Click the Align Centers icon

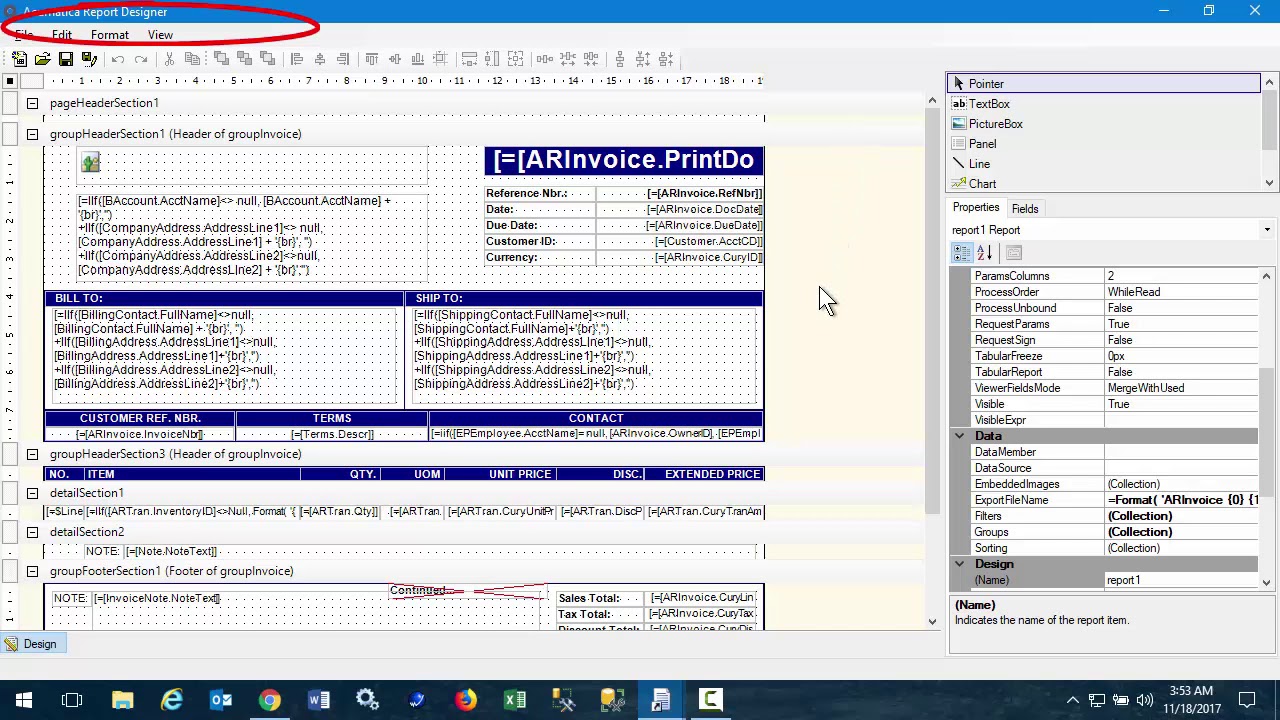(320, 59)
